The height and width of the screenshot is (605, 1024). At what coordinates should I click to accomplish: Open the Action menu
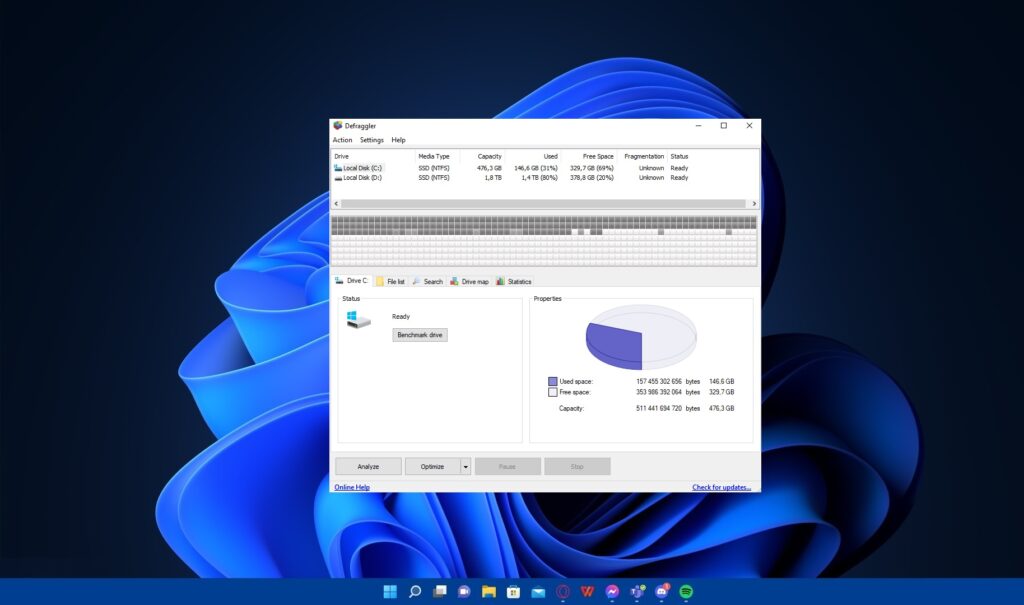[342, 140]
